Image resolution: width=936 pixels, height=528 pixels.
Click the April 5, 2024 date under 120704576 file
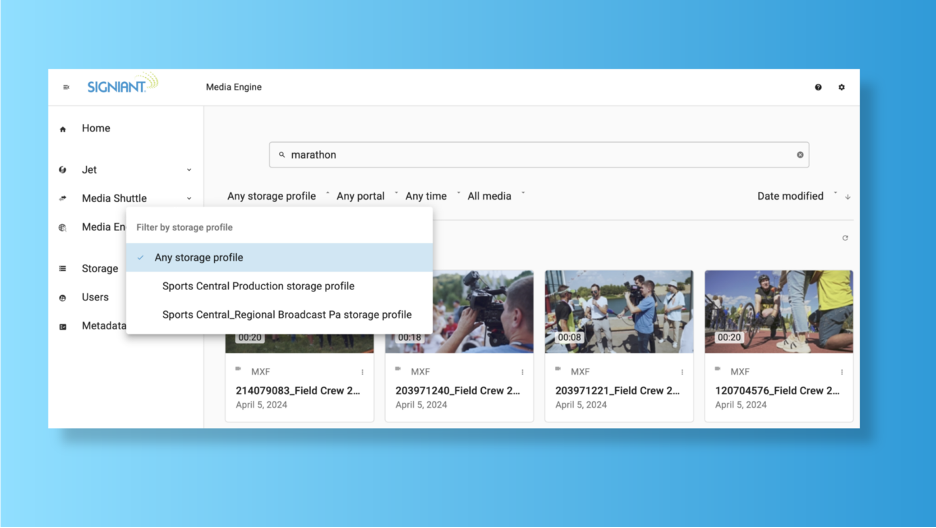[x=741, y=405]
